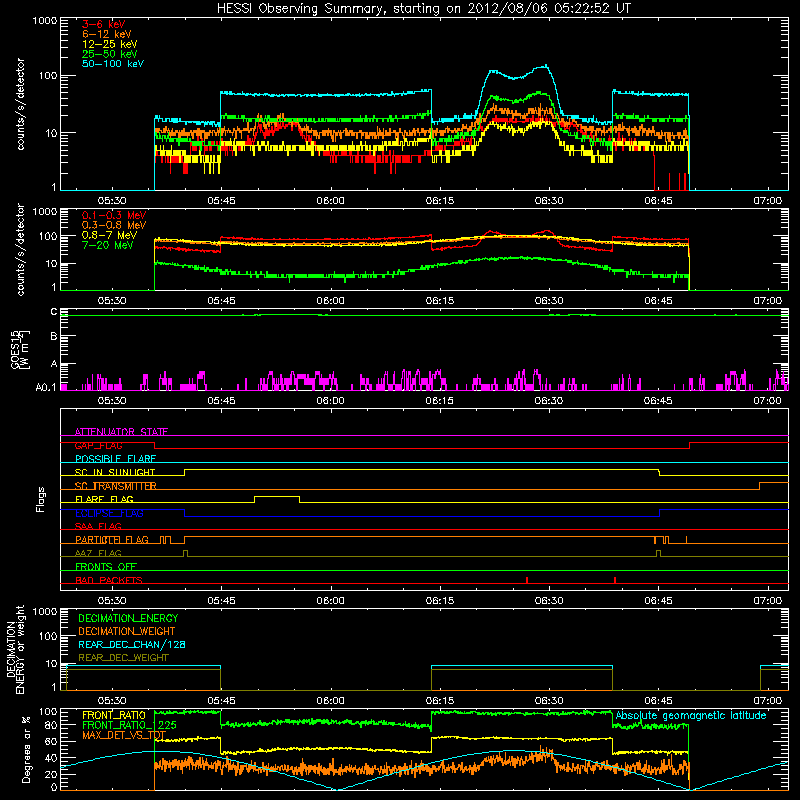Viewport: 800px width, 800px height.
Task: Select the red 3-6 keV legend label
Action: 104,24
